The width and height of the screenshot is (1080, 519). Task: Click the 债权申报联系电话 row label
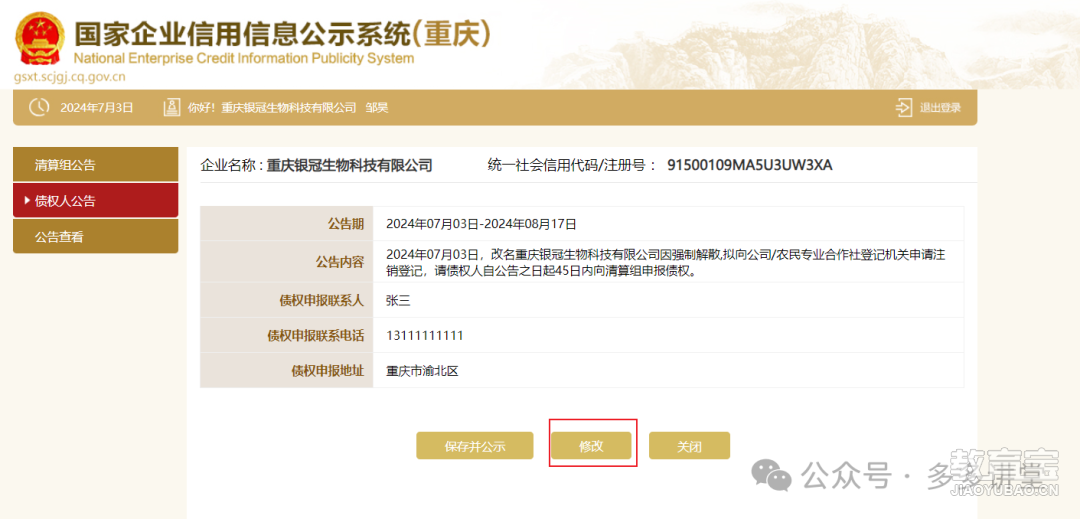[315, 336]
